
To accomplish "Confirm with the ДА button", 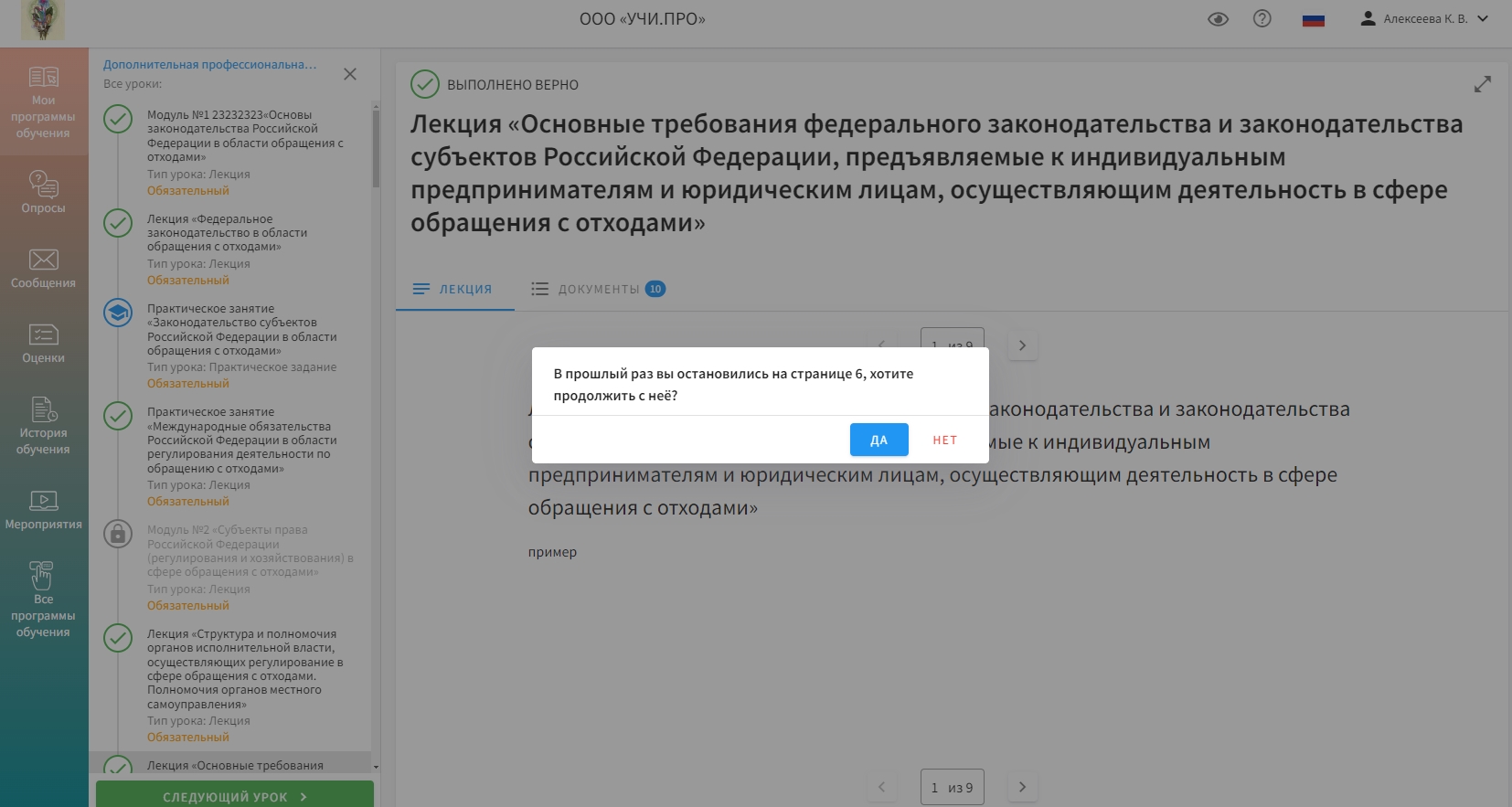I will pos(879,440).
